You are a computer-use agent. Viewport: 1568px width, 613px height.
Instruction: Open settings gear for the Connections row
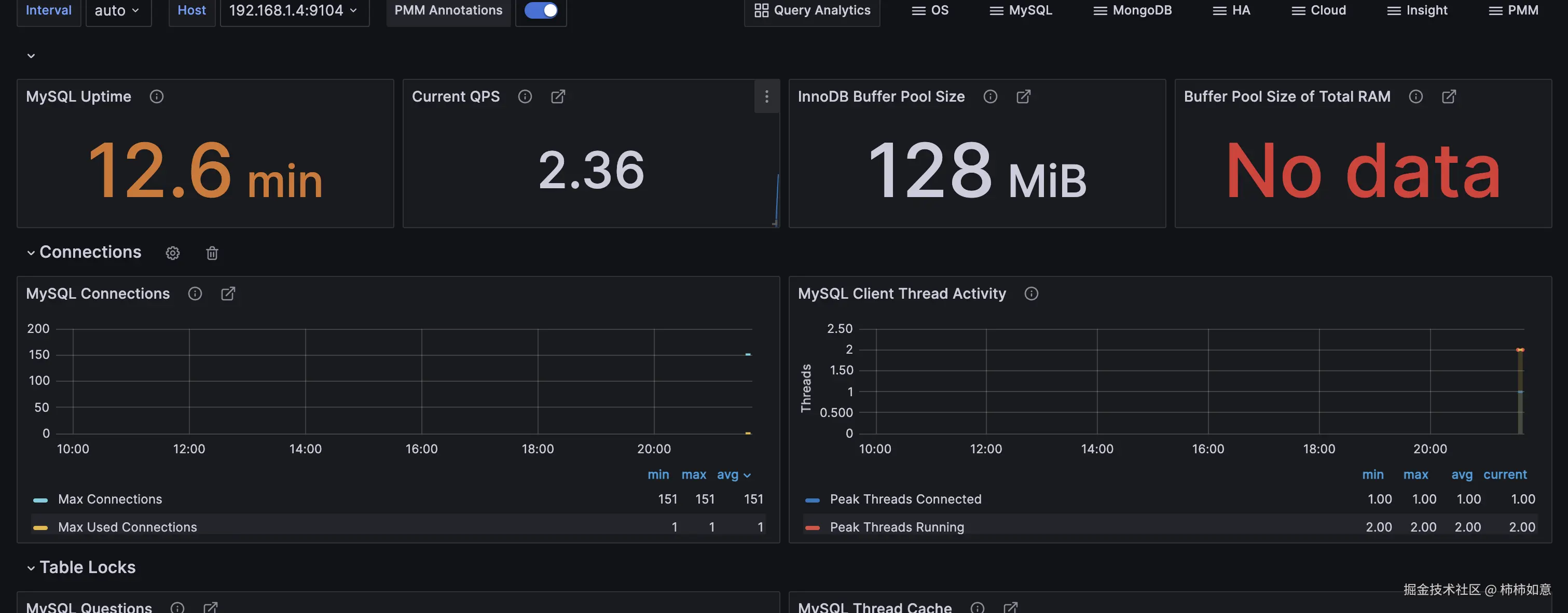point(172,253)
